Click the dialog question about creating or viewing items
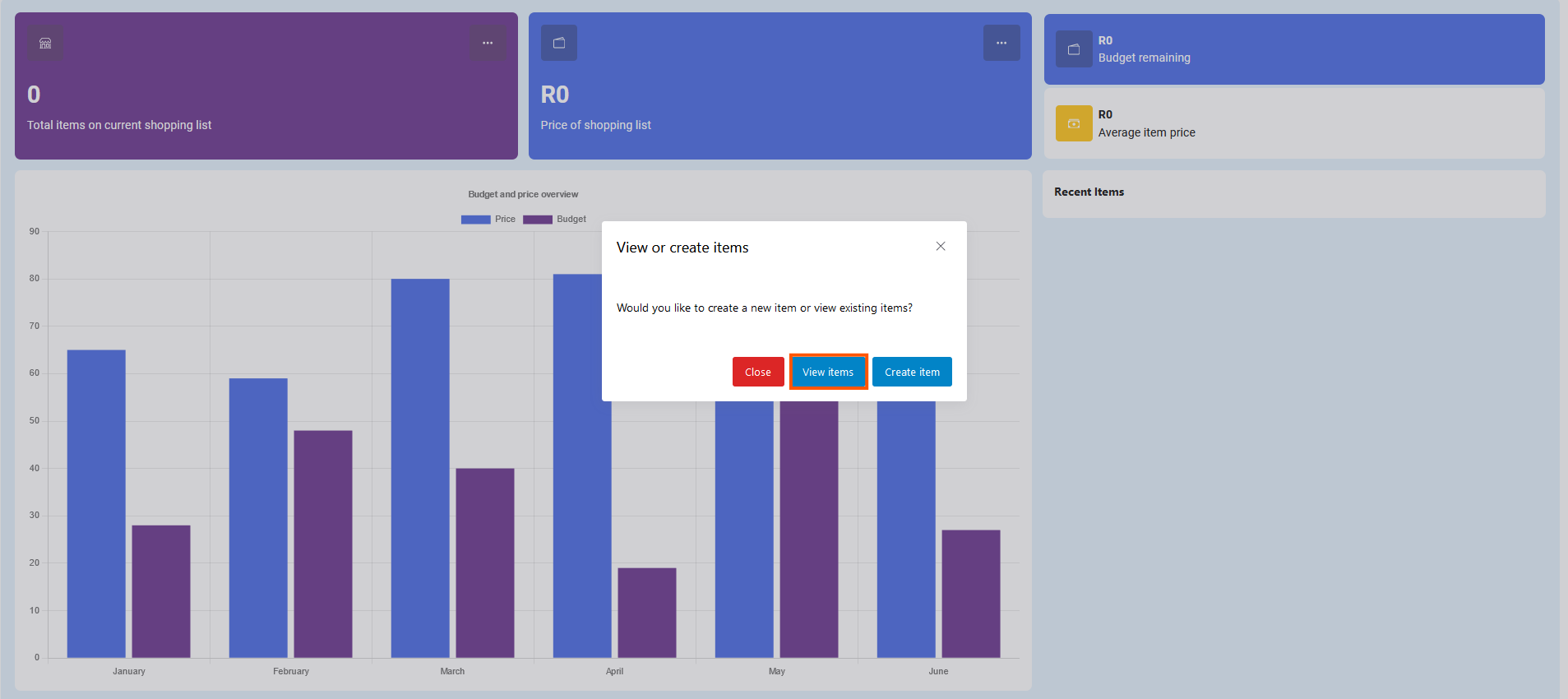 [765, 308]
